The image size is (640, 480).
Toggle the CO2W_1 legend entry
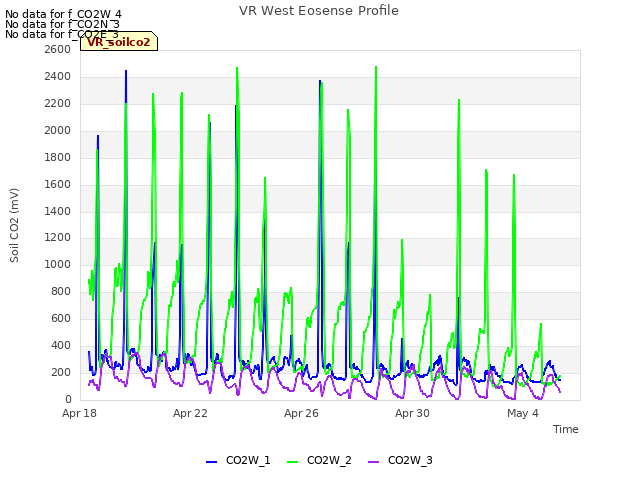click(238, 460)
